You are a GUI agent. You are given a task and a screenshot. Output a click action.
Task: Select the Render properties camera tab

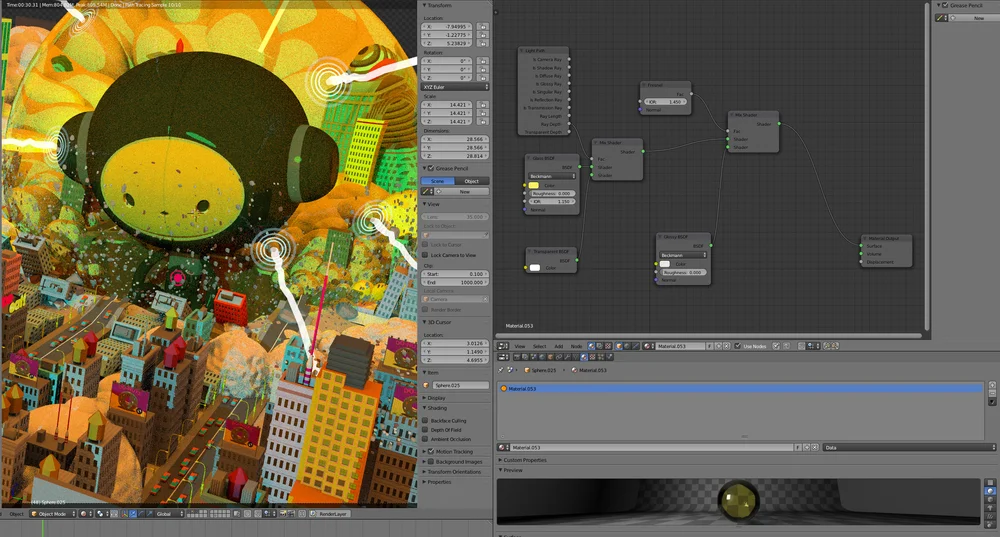tap(517, 357)
